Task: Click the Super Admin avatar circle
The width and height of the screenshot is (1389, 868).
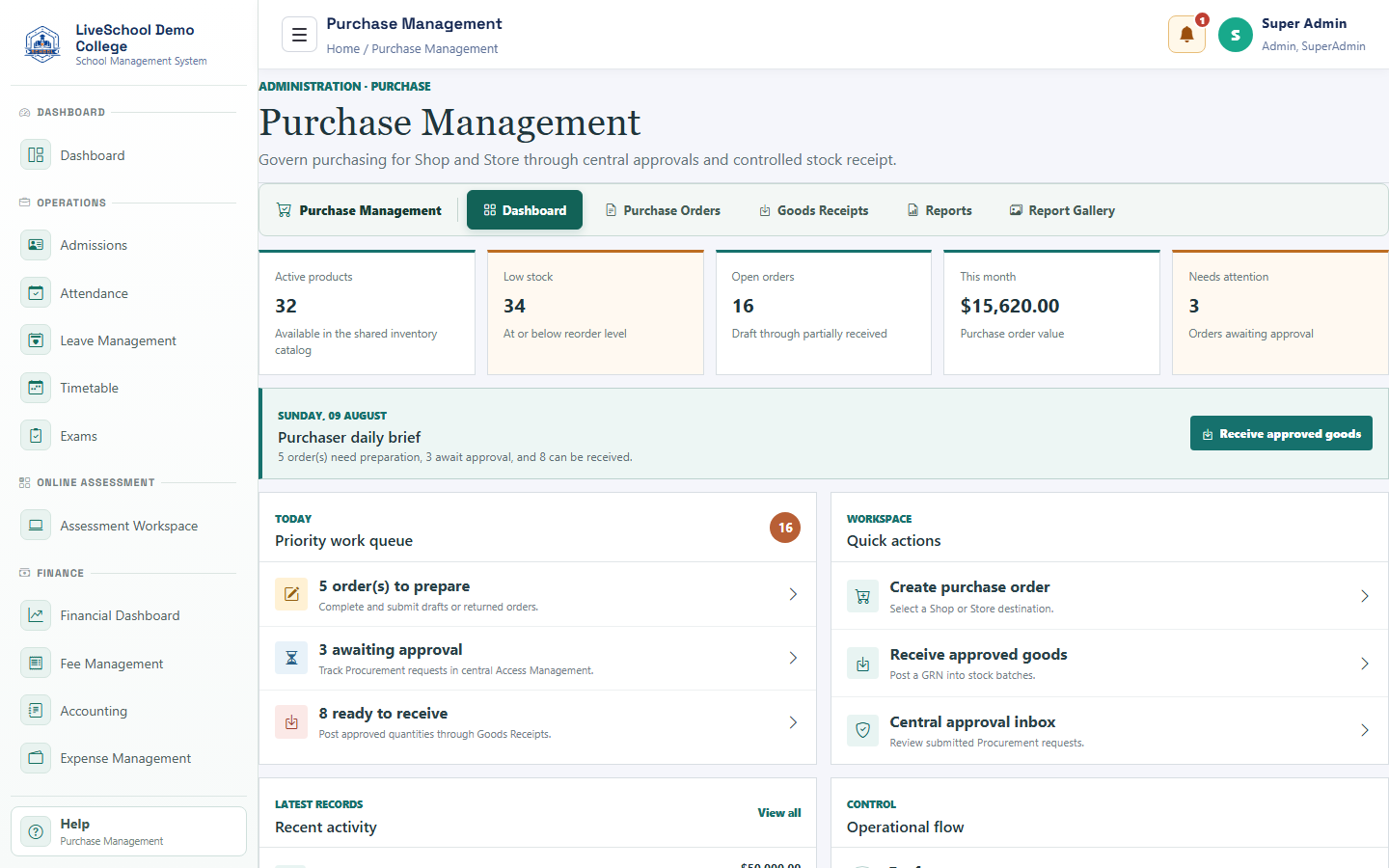Action: click(1235, 35)
